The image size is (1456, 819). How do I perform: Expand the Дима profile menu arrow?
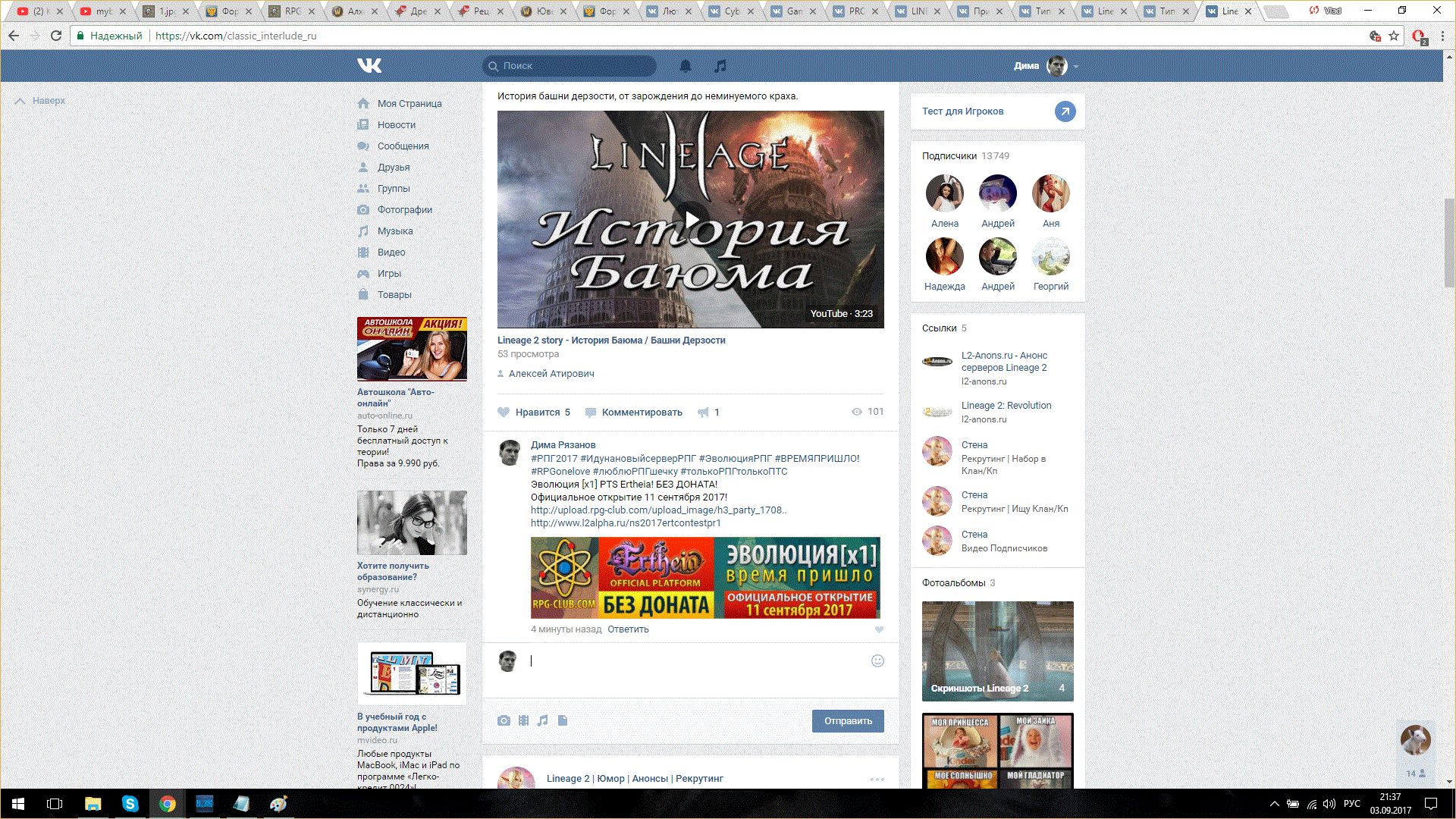click(1076, 67)
